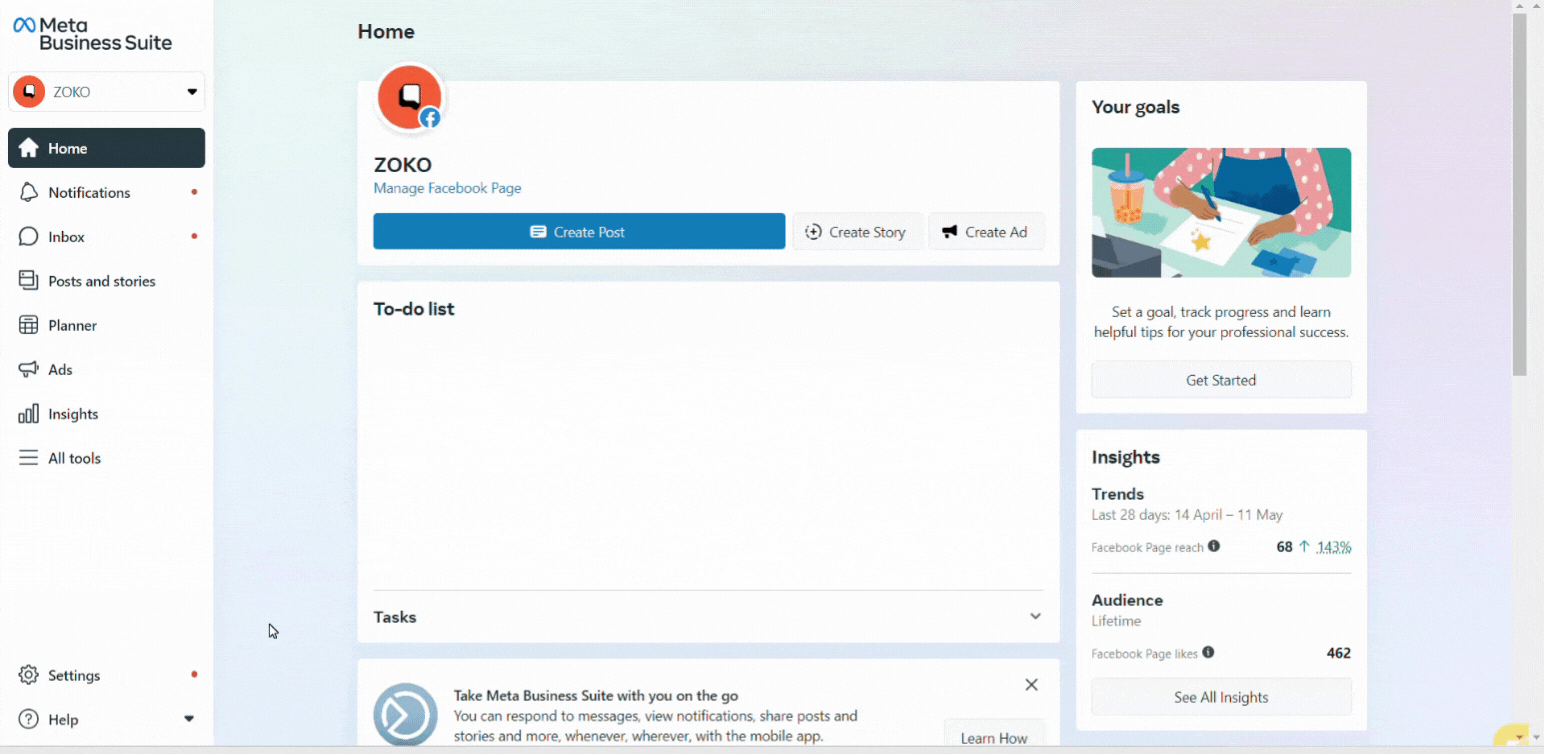1544x754 pixels.
Task: Click the Trends date range text
Action: click(1187, 515)
